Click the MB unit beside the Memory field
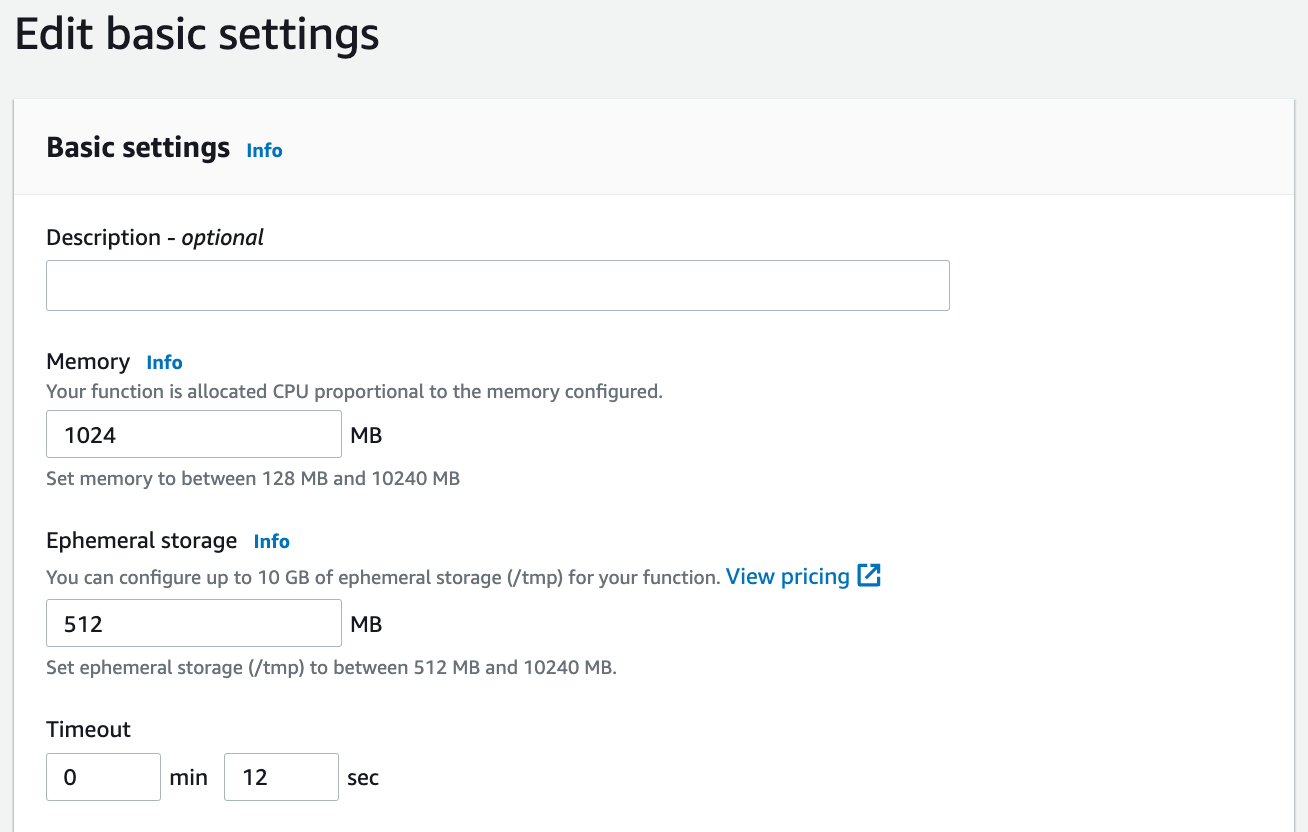Screen dimensions: 1308x832 click(366, 436)
